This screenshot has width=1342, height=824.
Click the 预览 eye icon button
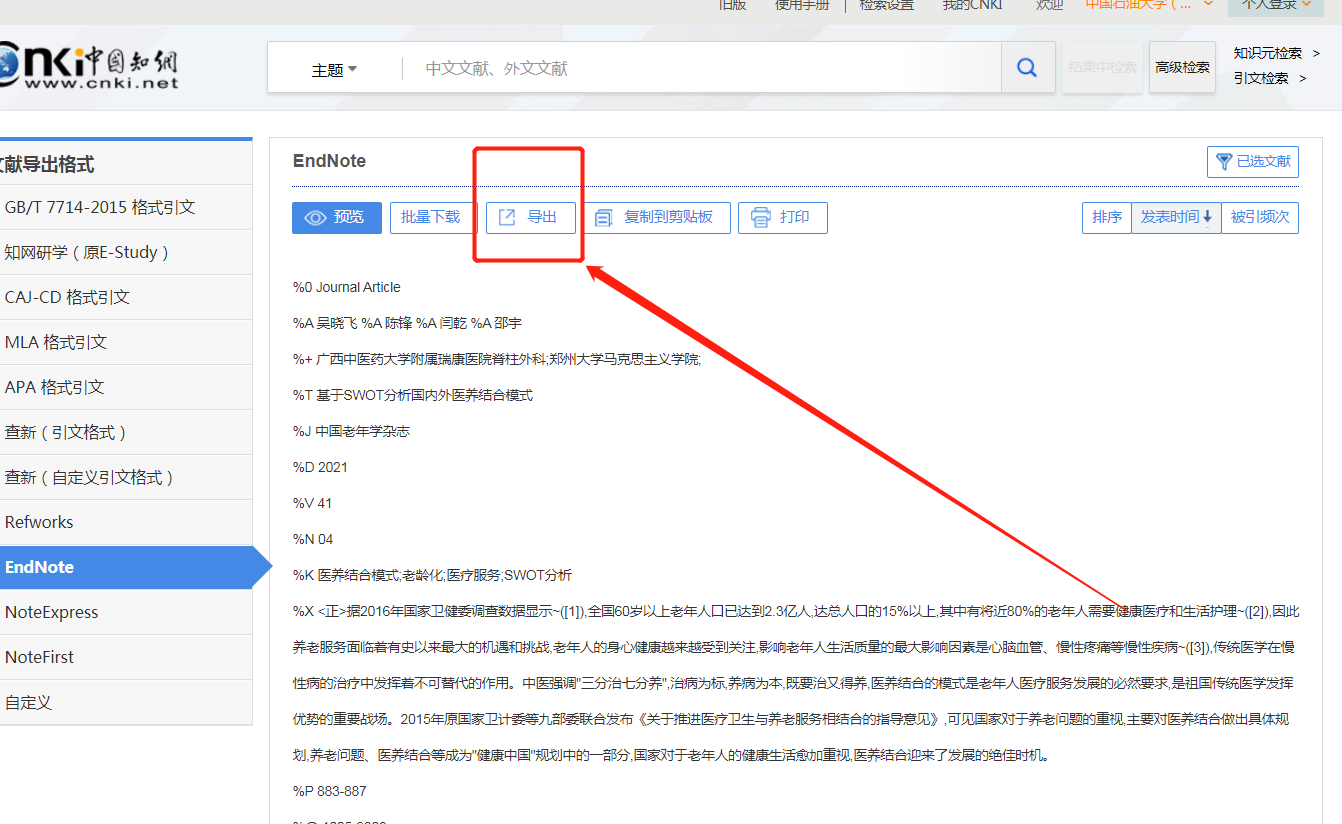click(x=316, y=217)
